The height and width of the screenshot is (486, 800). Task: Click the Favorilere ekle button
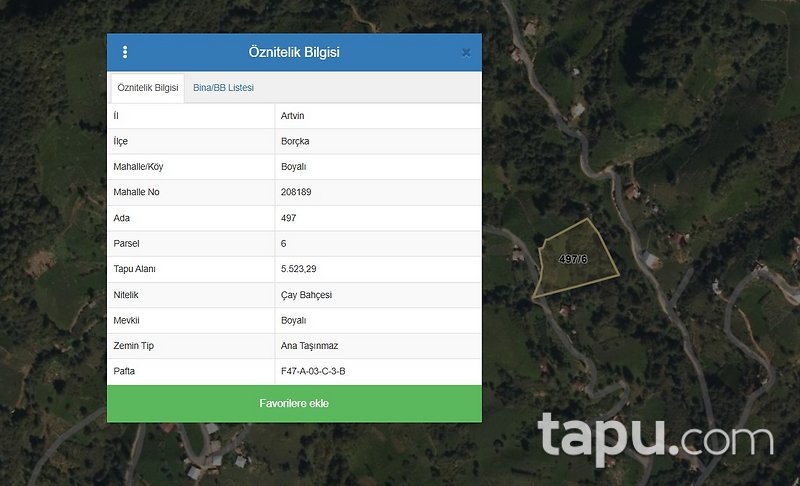click(294, 403)
